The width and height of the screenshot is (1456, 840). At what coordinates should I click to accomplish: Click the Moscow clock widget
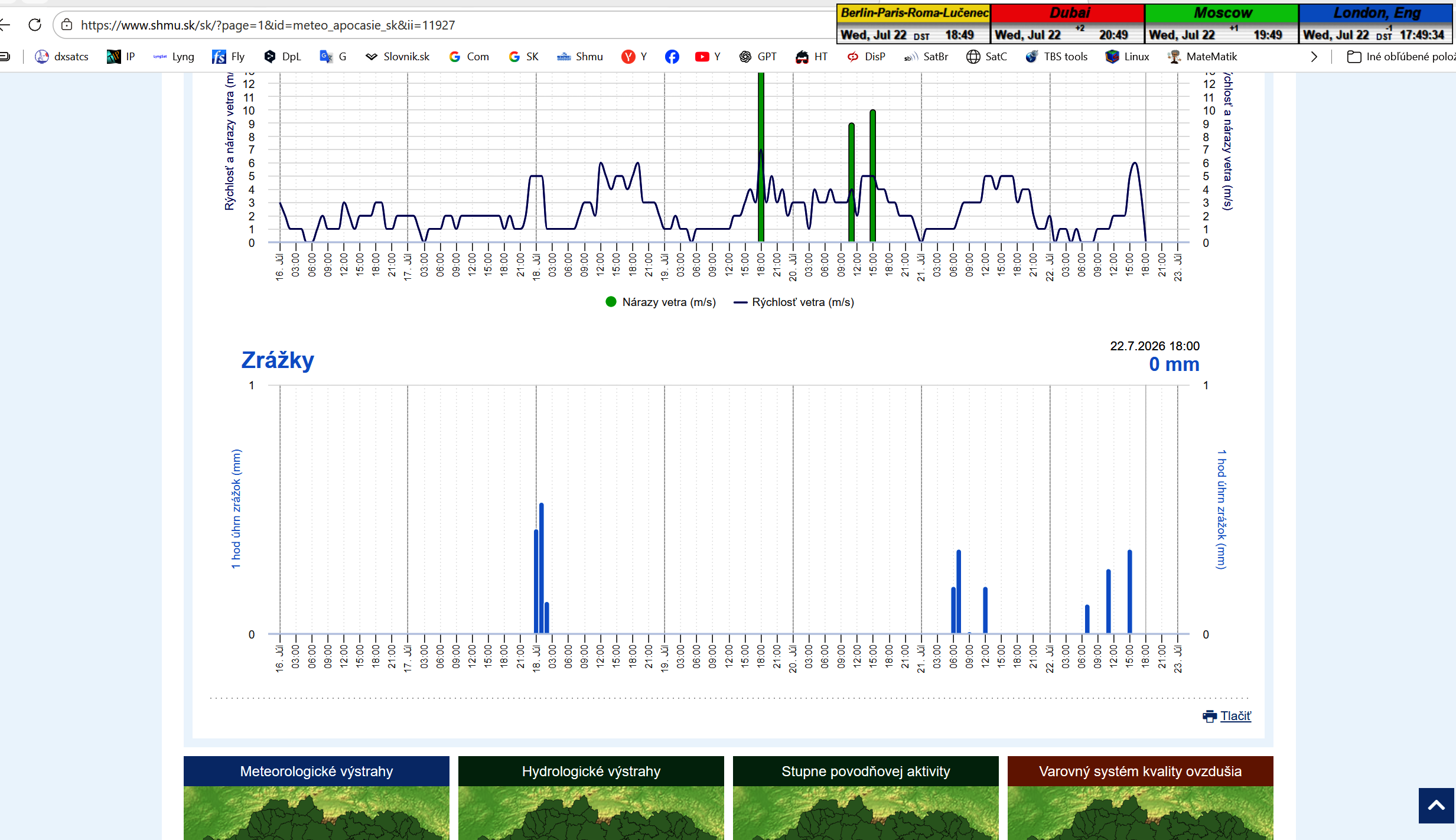tap(1222, 24)
